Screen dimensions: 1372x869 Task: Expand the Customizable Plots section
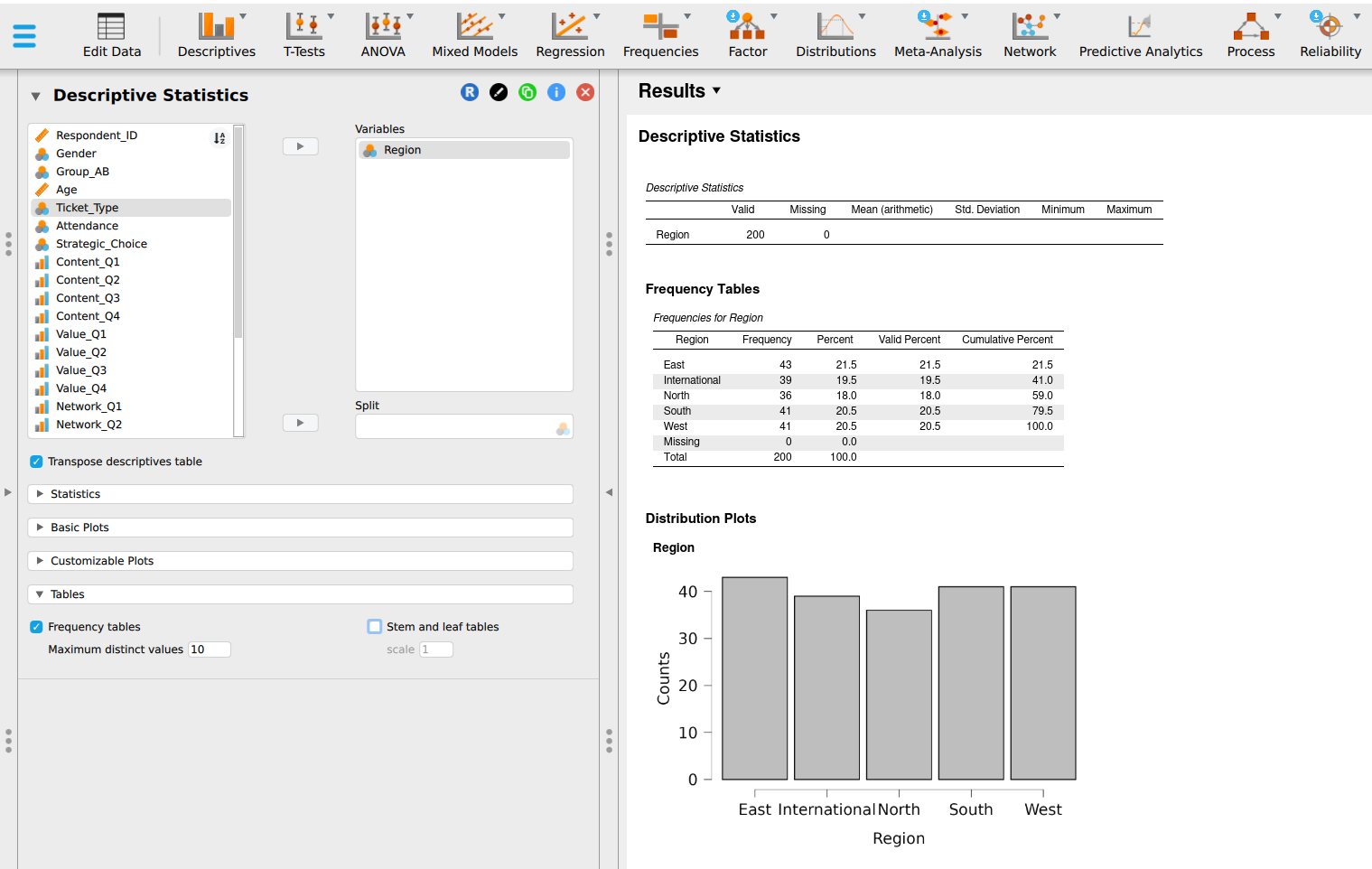tap(300, 561)
